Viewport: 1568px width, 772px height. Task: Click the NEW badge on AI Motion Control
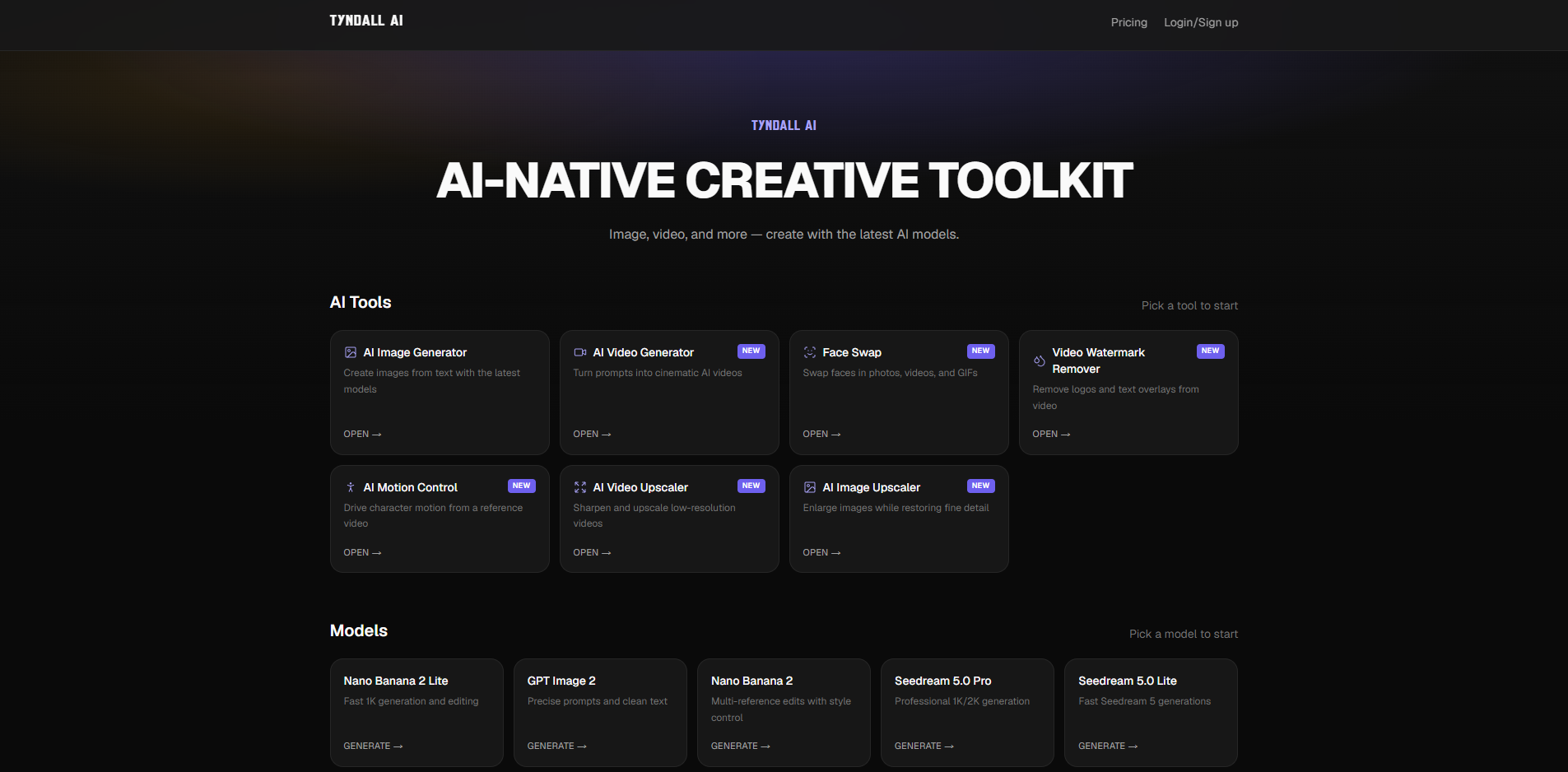(522, 486)
